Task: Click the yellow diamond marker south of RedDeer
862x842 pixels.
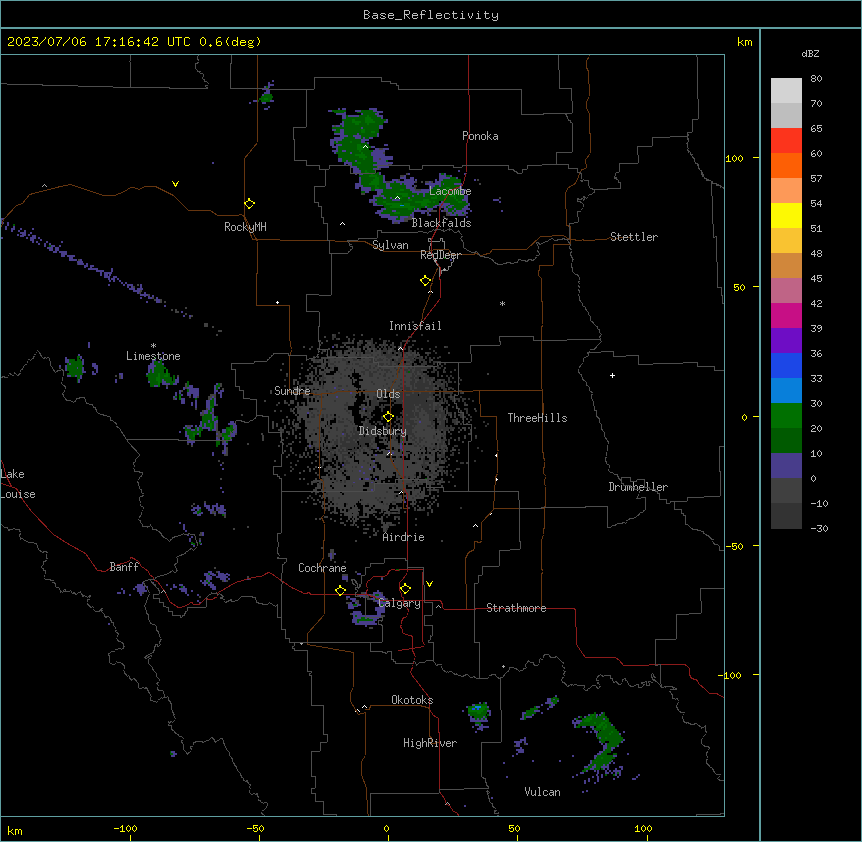Action: [x=426, y=281]
